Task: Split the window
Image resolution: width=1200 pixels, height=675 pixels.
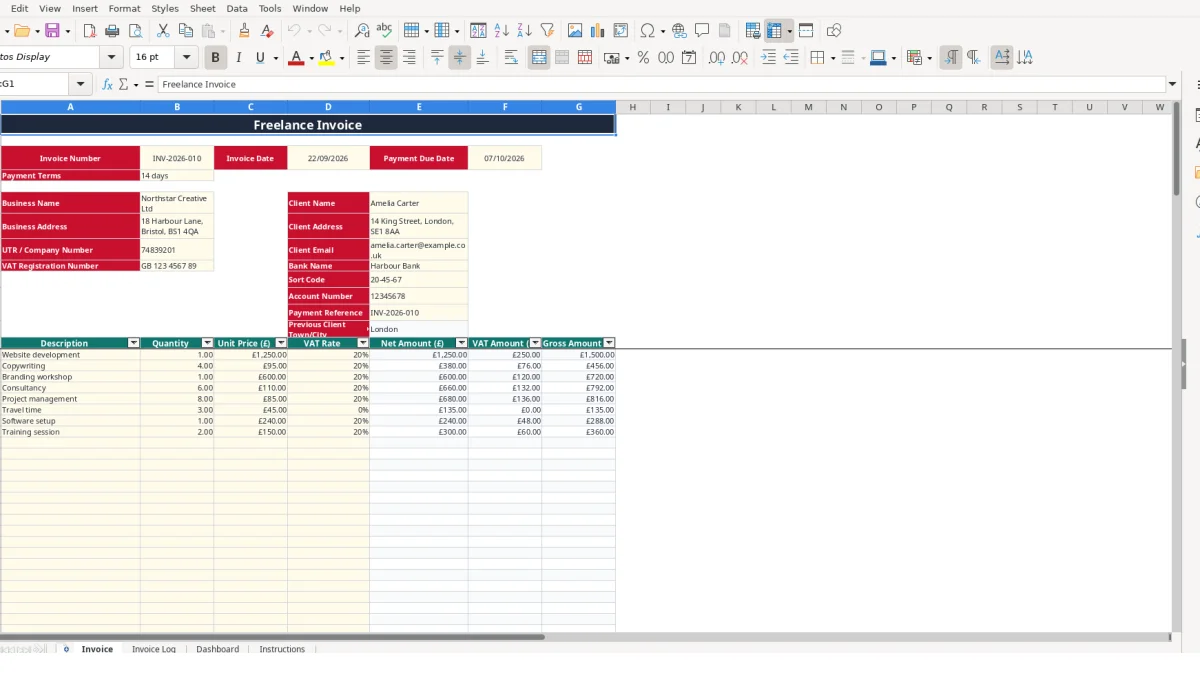Action: pos(806,31)
